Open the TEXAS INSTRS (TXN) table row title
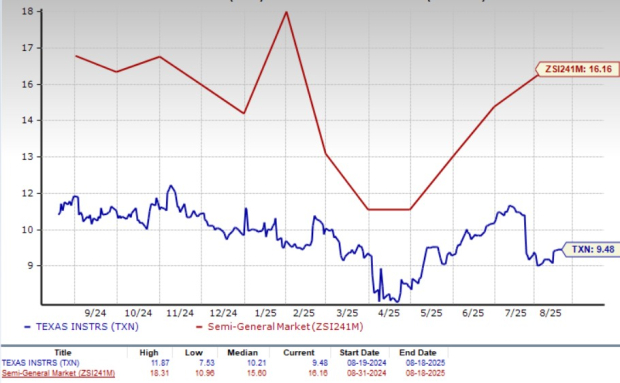Viewport: 620px width, 383px height. click(40, 363)
